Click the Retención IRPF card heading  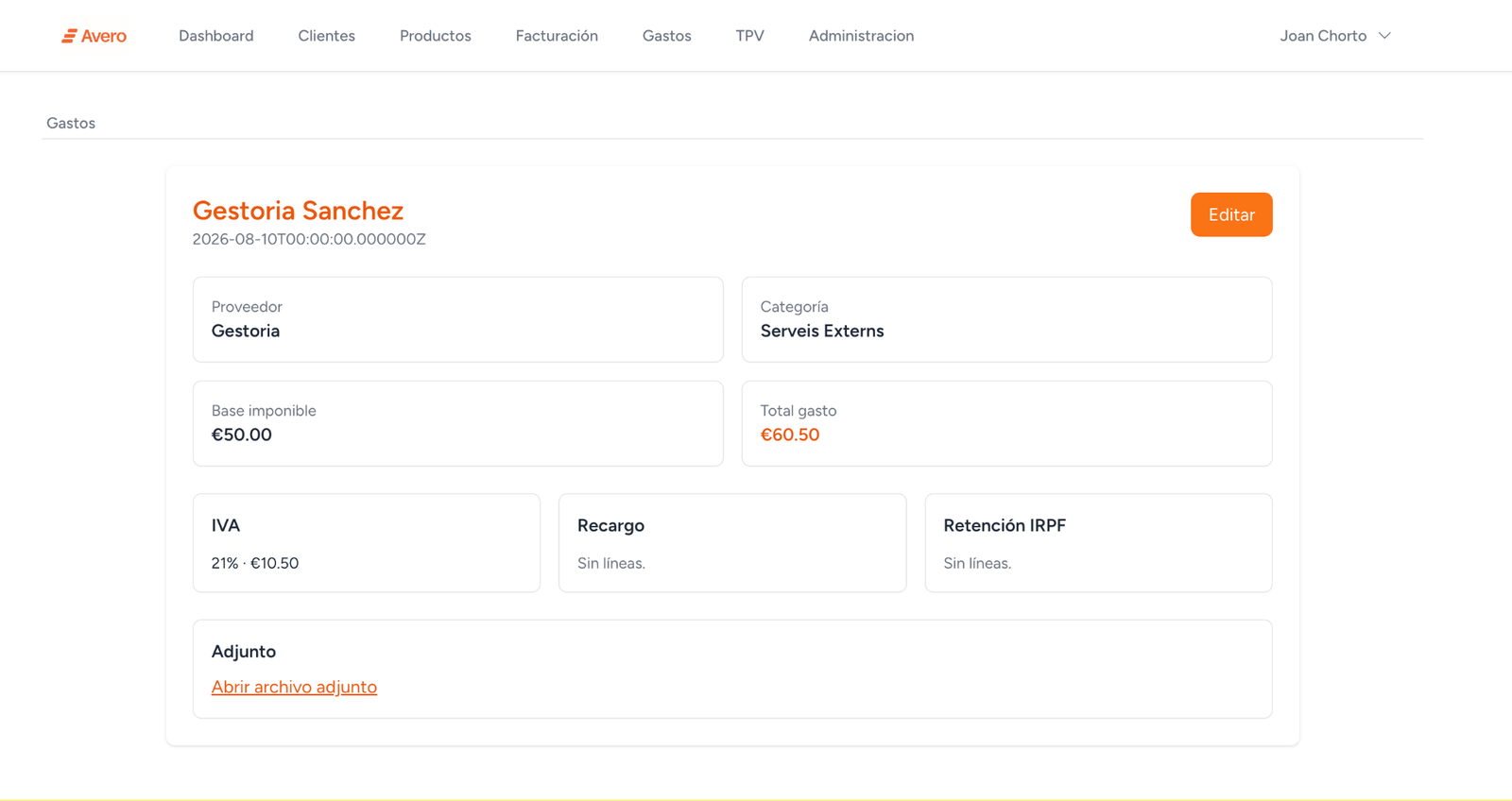(1005, 525)
